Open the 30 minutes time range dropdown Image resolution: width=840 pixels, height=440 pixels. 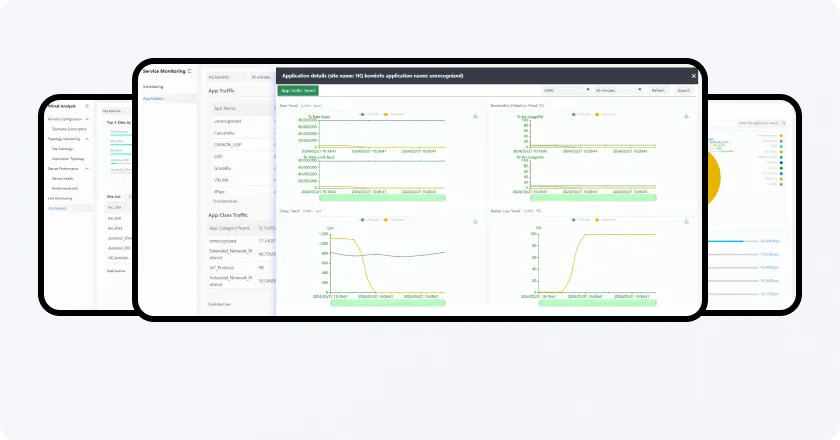[x=617, y=90]
